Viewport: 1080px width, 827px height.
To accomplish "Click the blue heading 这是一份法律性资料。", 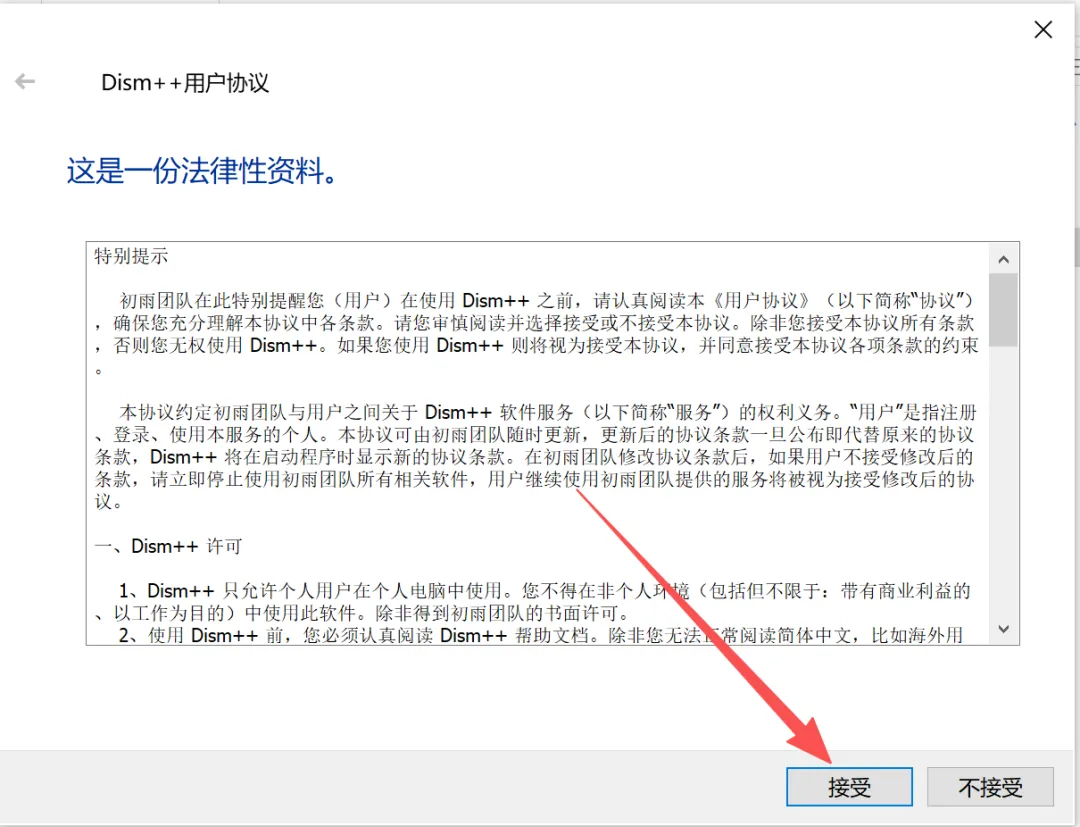I will 202,171.
